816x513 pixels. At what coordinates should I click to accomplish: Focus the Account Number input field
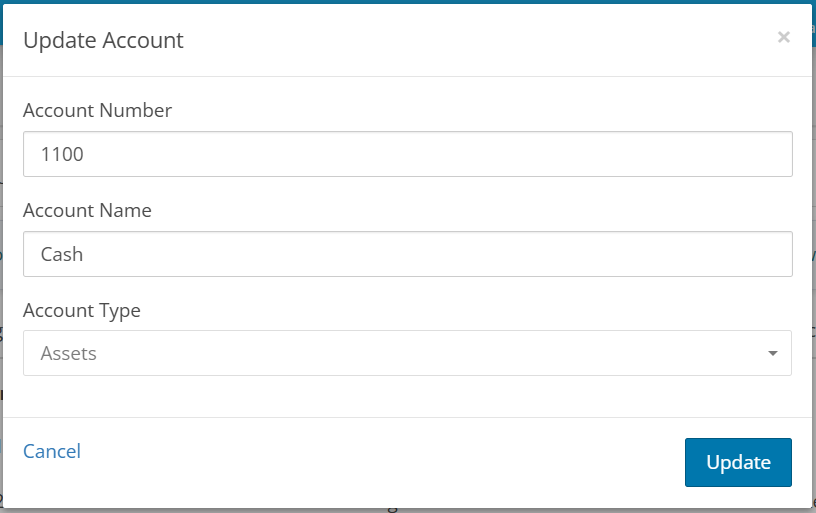(407, 154)
